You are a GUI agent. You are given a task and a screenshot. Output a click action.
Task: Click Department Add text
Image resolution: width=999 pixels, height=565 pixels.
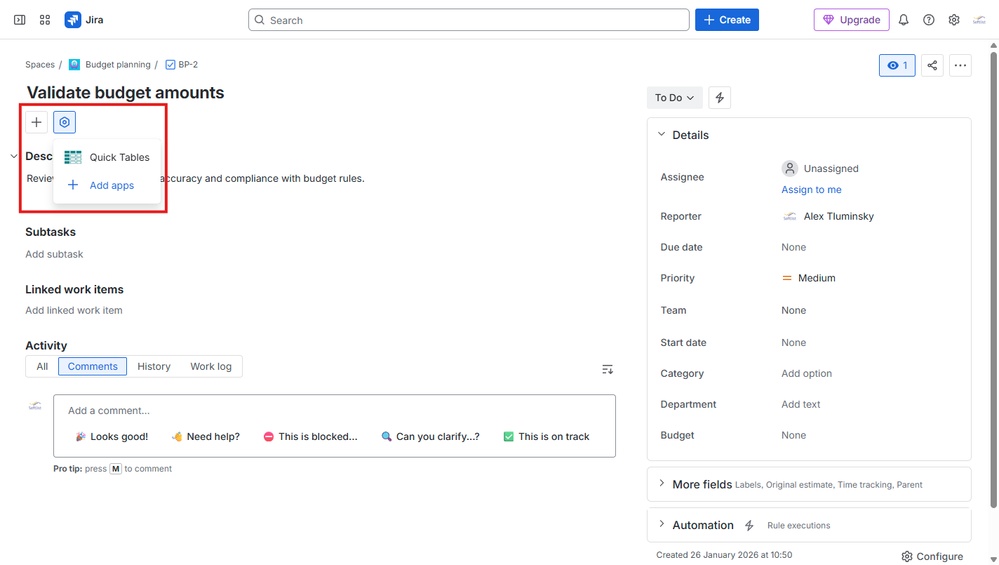[801, 404]
